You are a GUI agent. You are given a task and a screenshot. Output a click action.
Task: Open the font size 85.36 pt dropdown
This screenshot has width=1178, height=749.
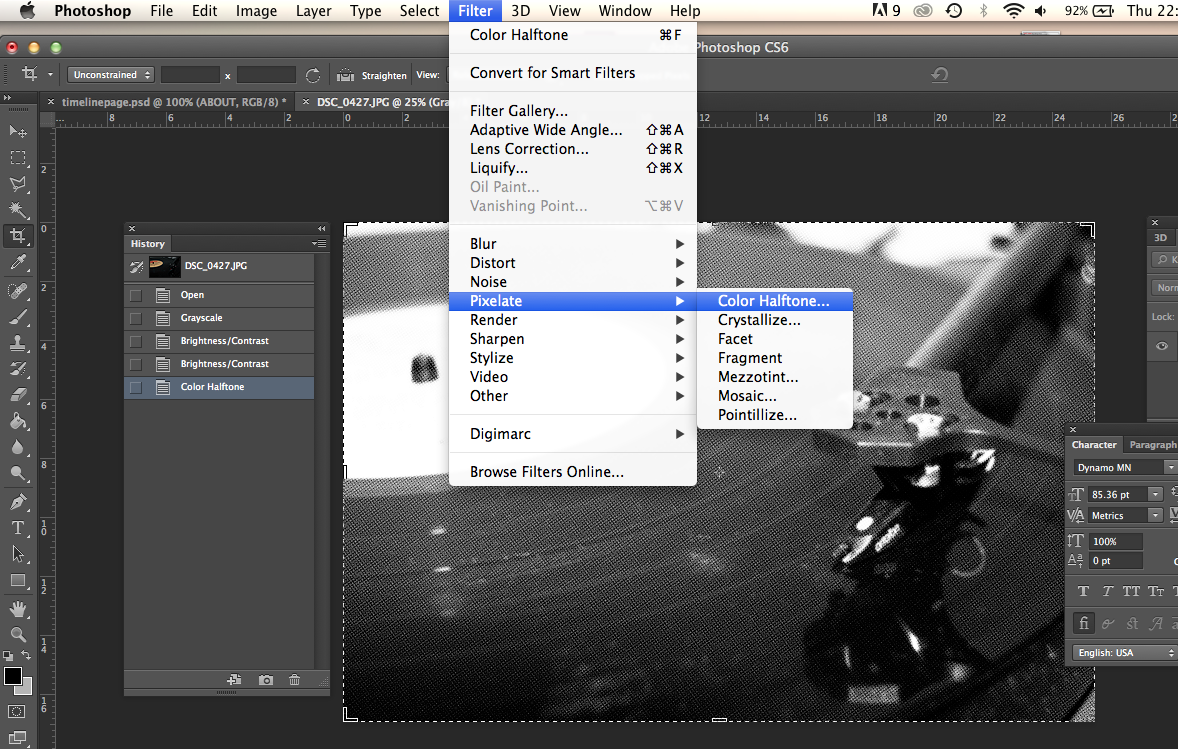(1155, 494)
